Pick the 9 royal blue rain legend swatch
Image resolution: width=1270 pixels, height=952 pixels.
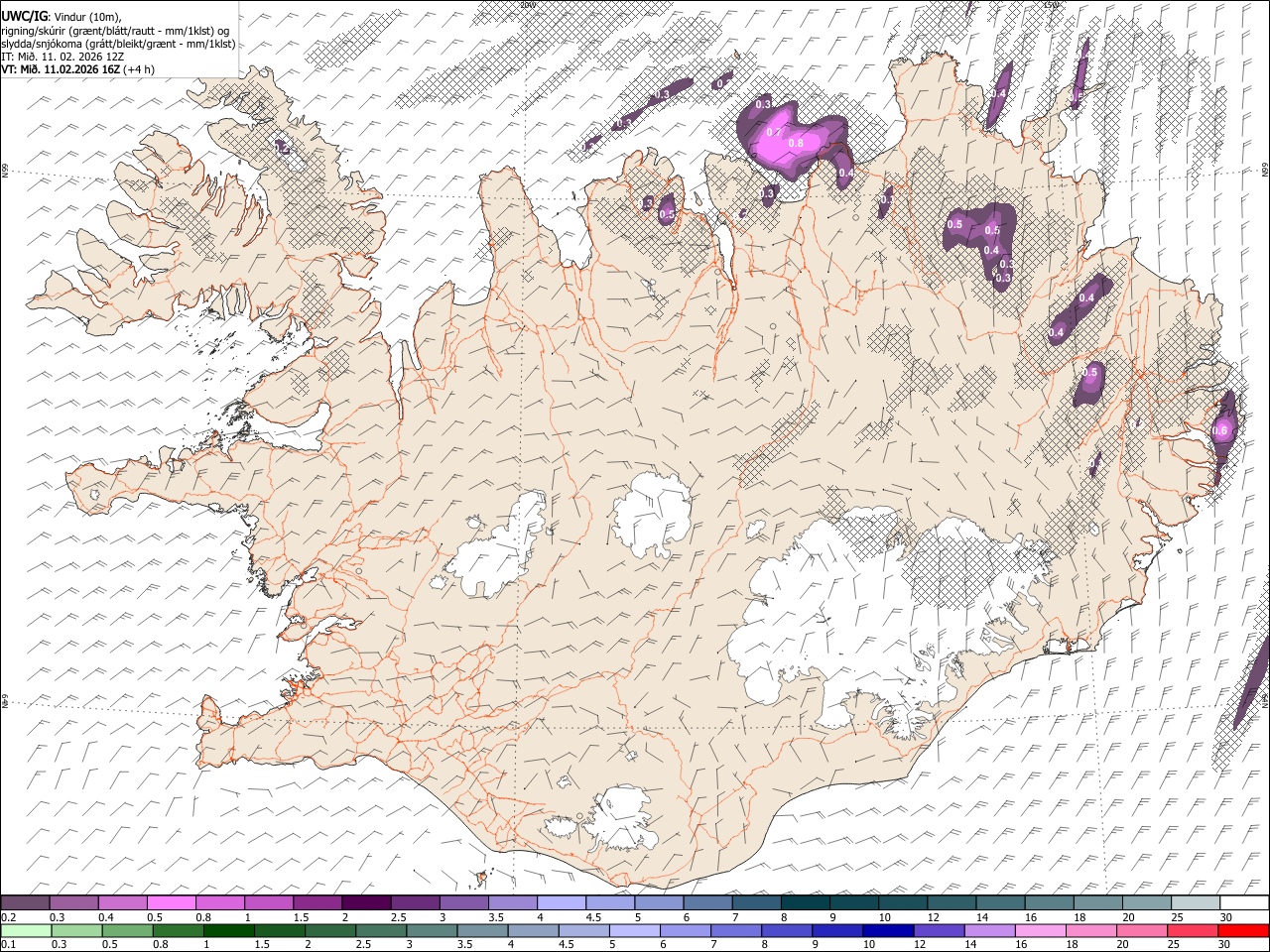tap(837, 930)
